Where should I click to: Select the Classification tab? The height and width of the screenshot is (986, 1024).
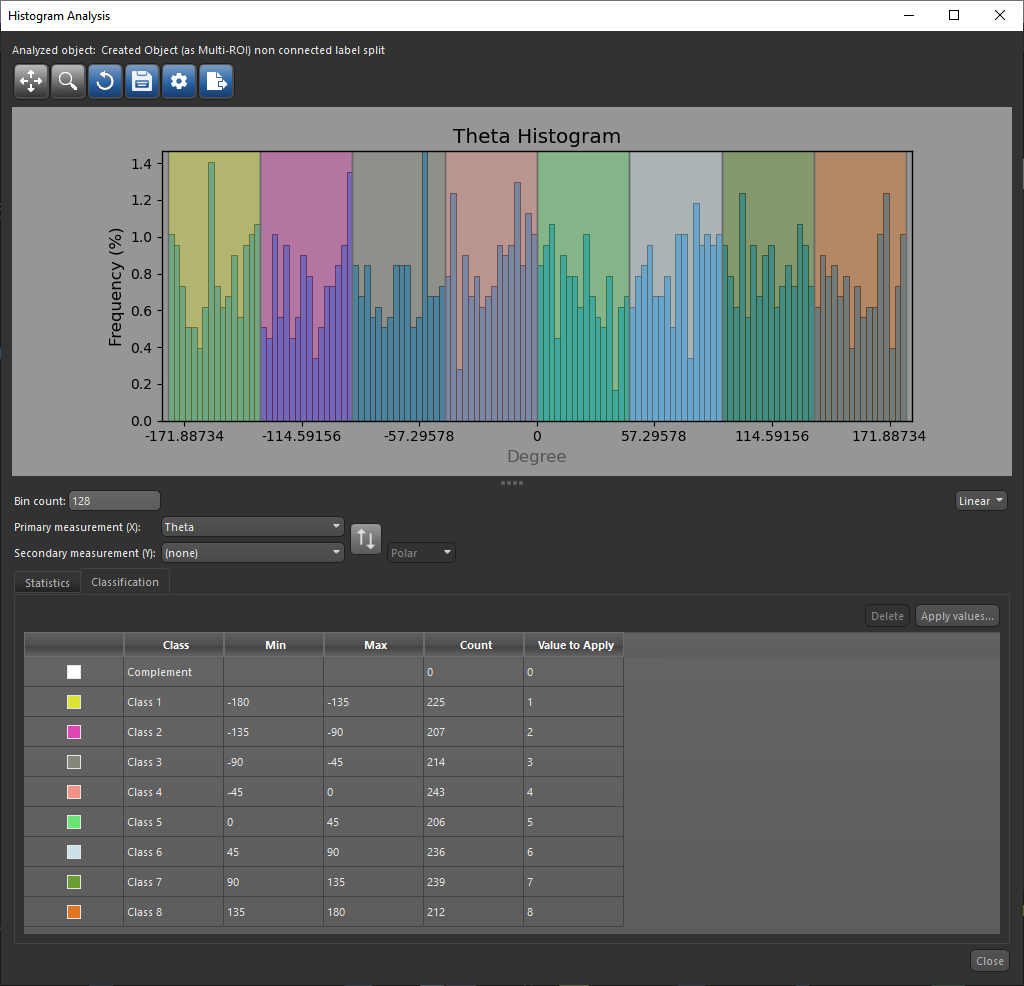[x=125, y=582]
